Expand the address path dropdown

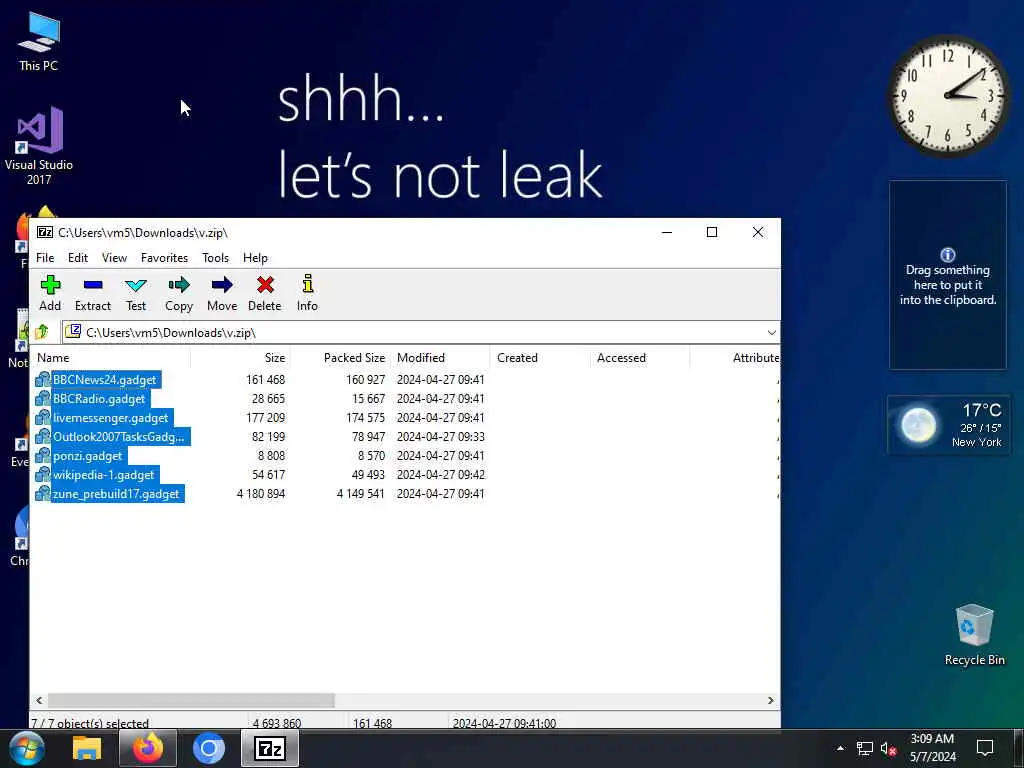(x=771, y=332)
